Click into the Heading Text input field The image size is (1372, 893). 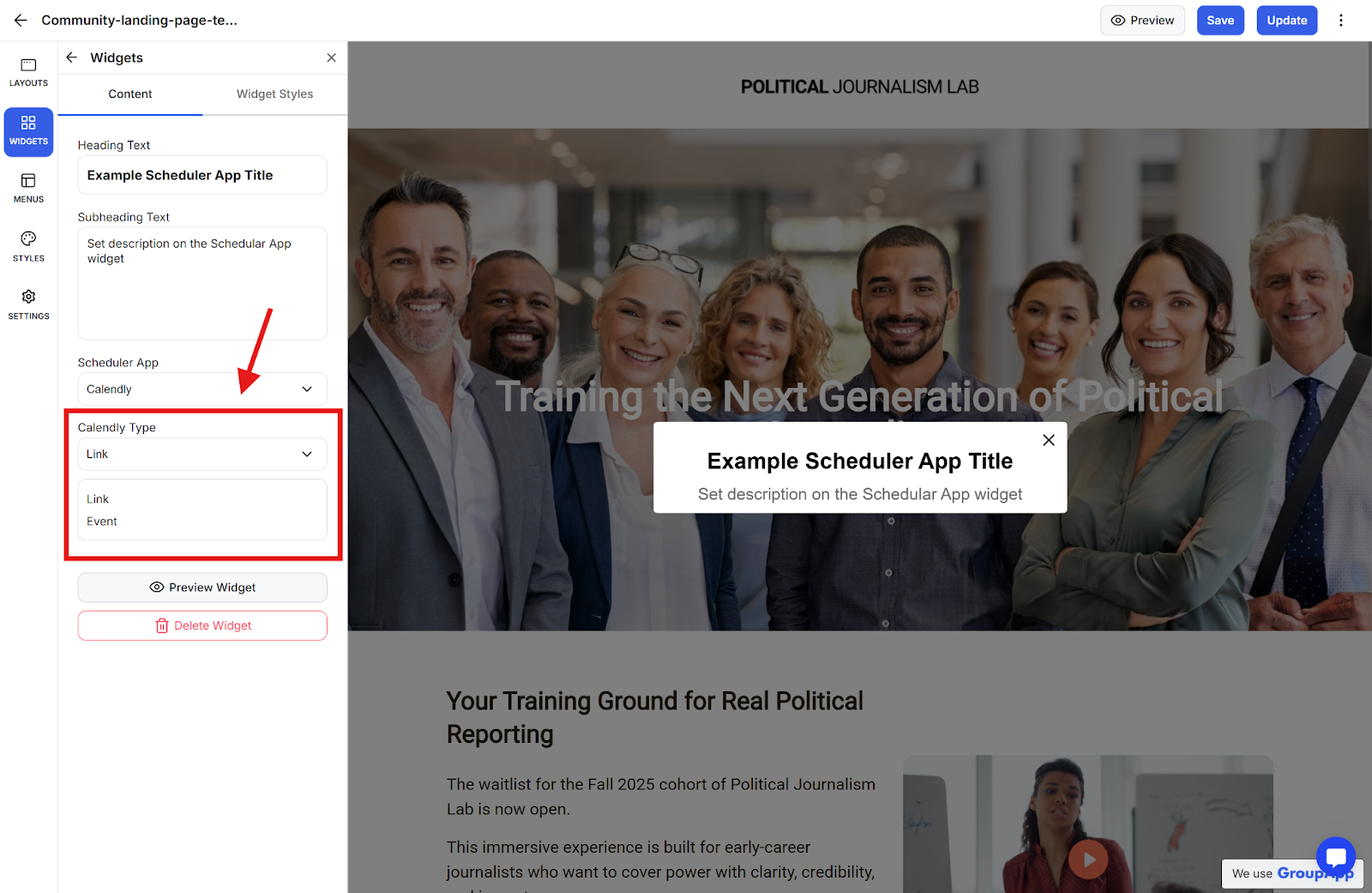click(x=202, y=175)
